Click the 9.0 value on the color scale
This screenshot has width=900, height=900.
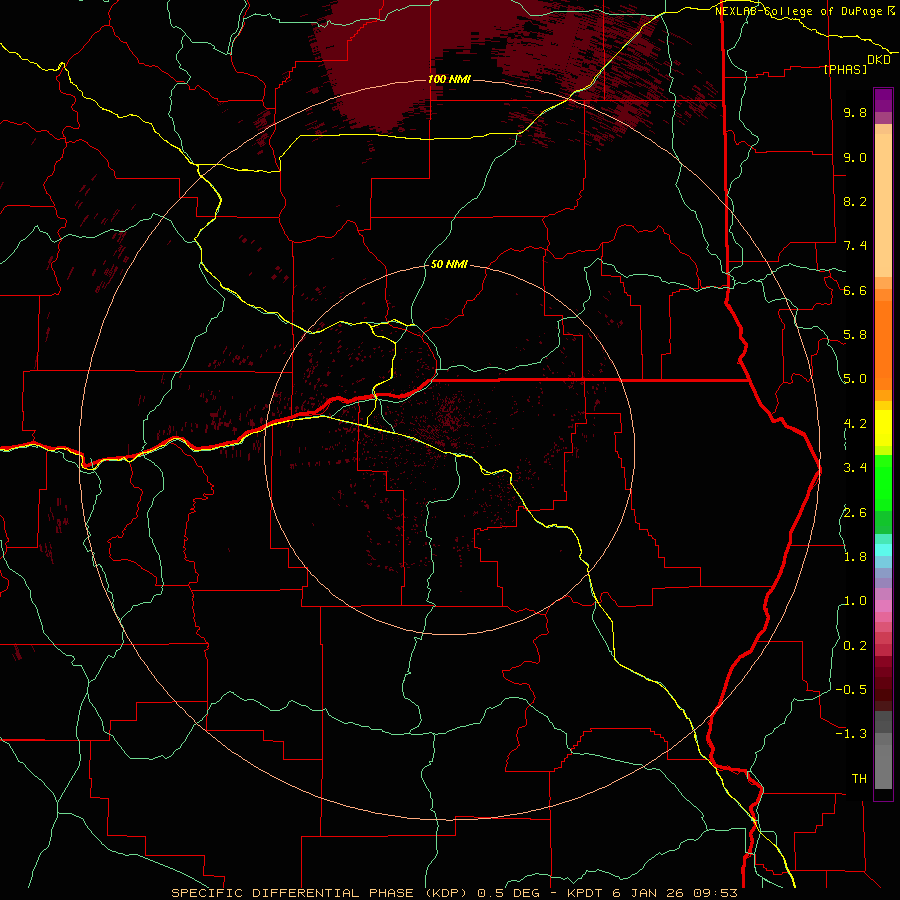(x=855, y=157)
